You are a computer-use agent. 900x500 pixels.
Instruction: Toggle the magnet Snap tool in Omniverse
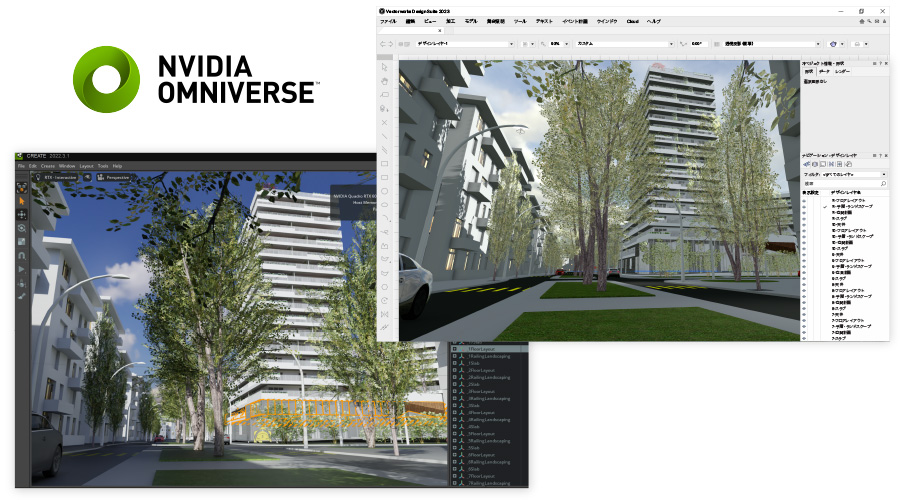[x=22, y=256]
